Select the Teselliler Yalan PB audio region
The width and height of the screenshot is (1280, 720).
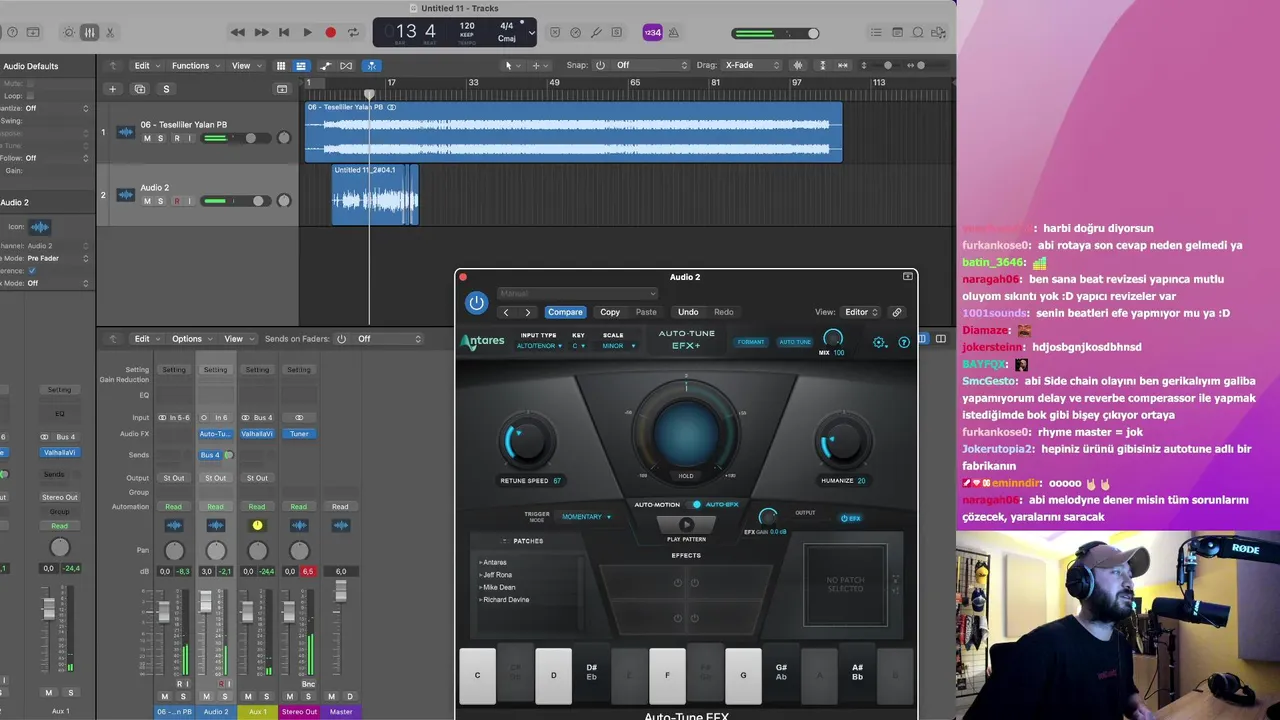coord(573,131)
